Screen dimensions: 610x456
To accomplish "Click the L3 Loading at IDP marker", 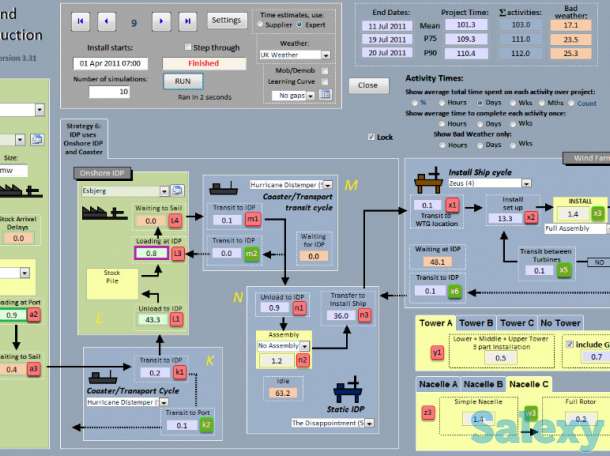I will pos(178,253).
